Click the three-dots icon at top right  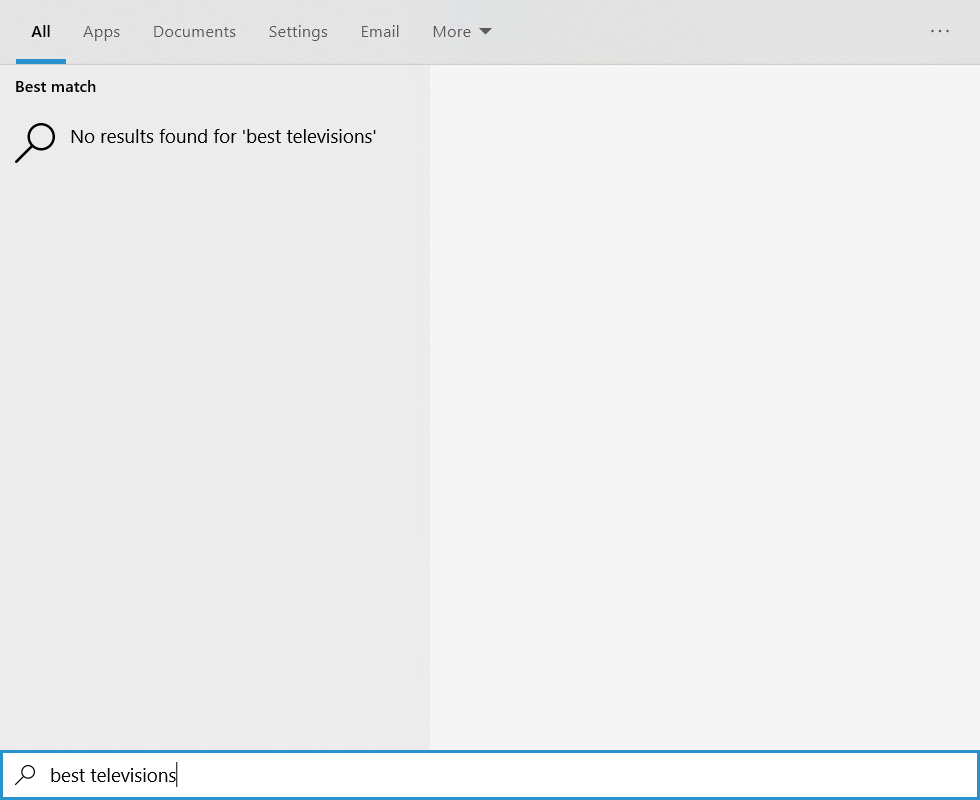940,31
